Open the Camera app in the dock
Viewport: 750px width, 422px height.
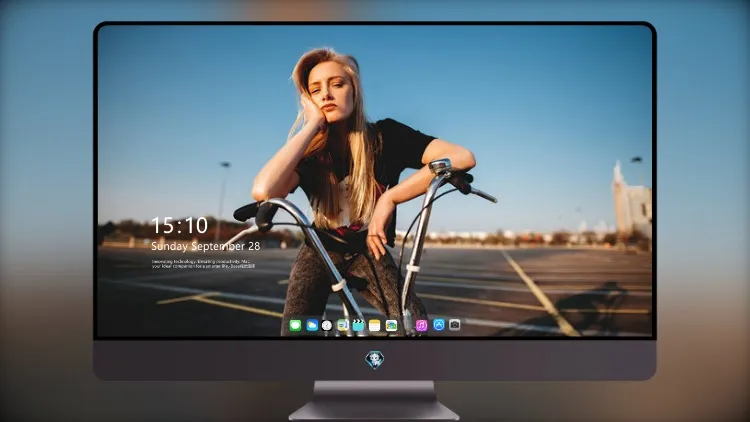[x=454, y=325]
